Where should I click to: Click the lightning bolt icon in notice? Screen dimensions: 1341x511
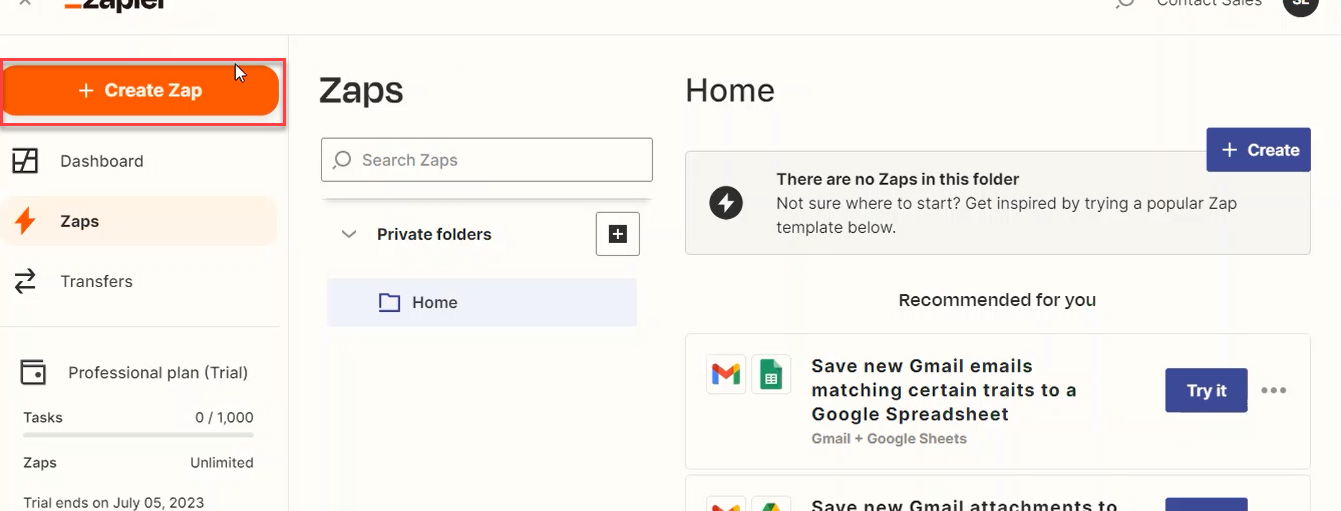pyautogui.click(x=726, y=203)
